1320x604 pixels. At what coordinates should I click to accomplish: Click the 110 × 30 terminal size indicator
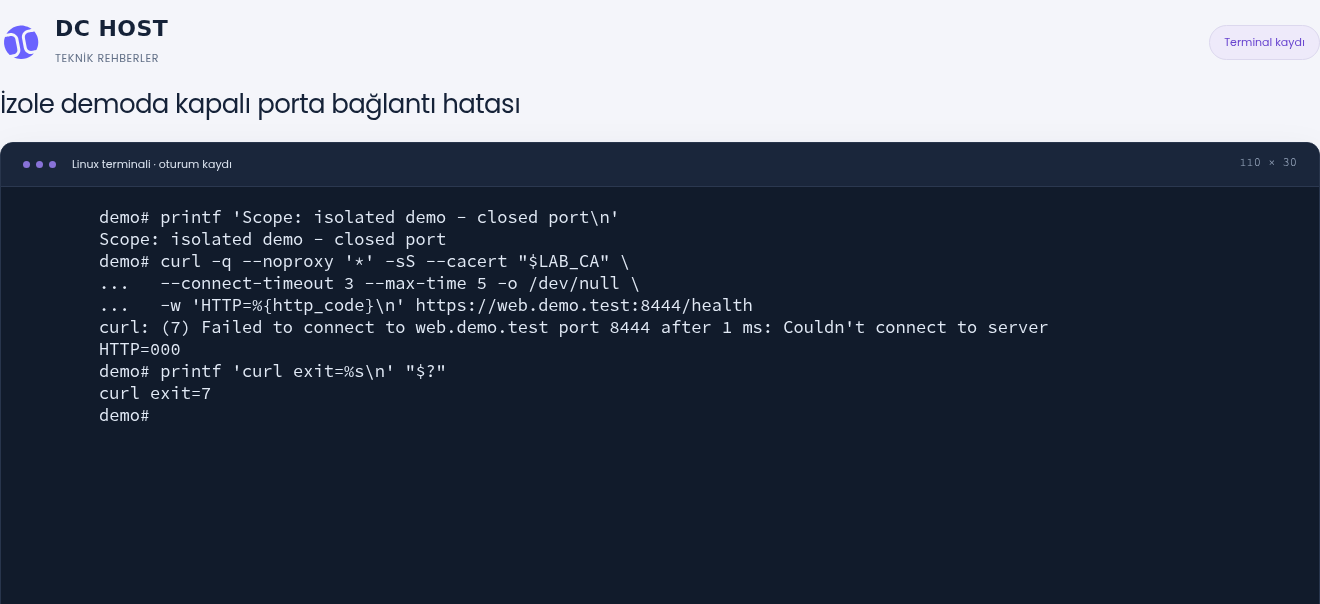tap(1268, 163)
